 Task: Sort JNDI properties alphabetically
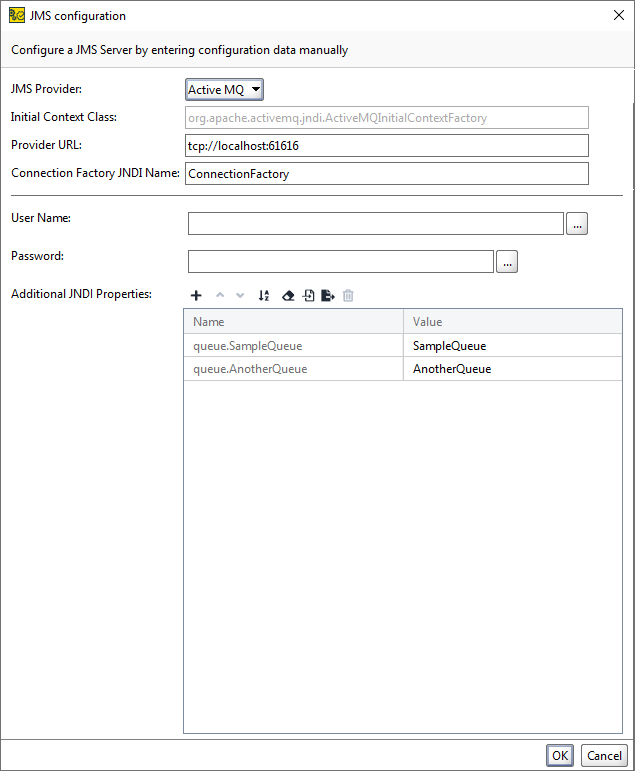tap(264, 296)
